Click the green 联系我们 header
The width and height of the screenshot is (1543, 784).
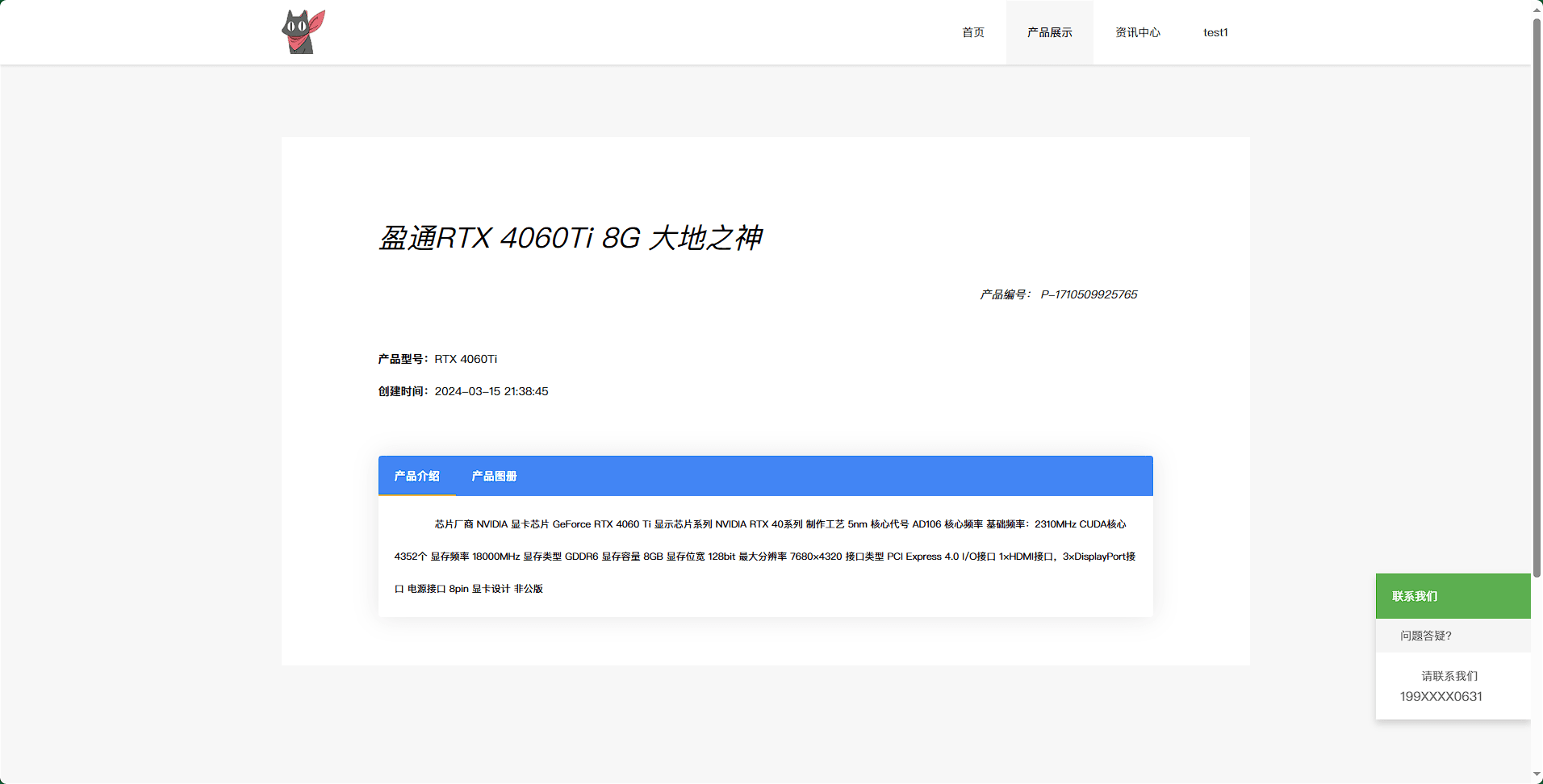[x=1453, y=596]
